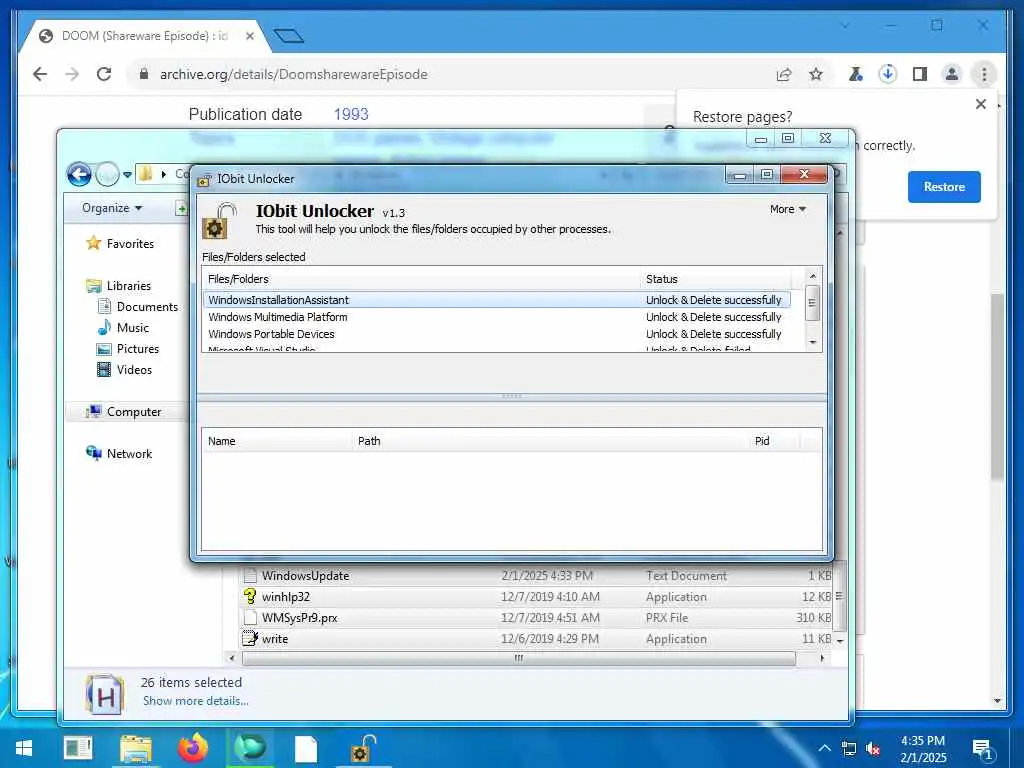Select the WindowsInstallationAssistant row
This screenshot has height=768, width=1024.
[x=496, y=300]
